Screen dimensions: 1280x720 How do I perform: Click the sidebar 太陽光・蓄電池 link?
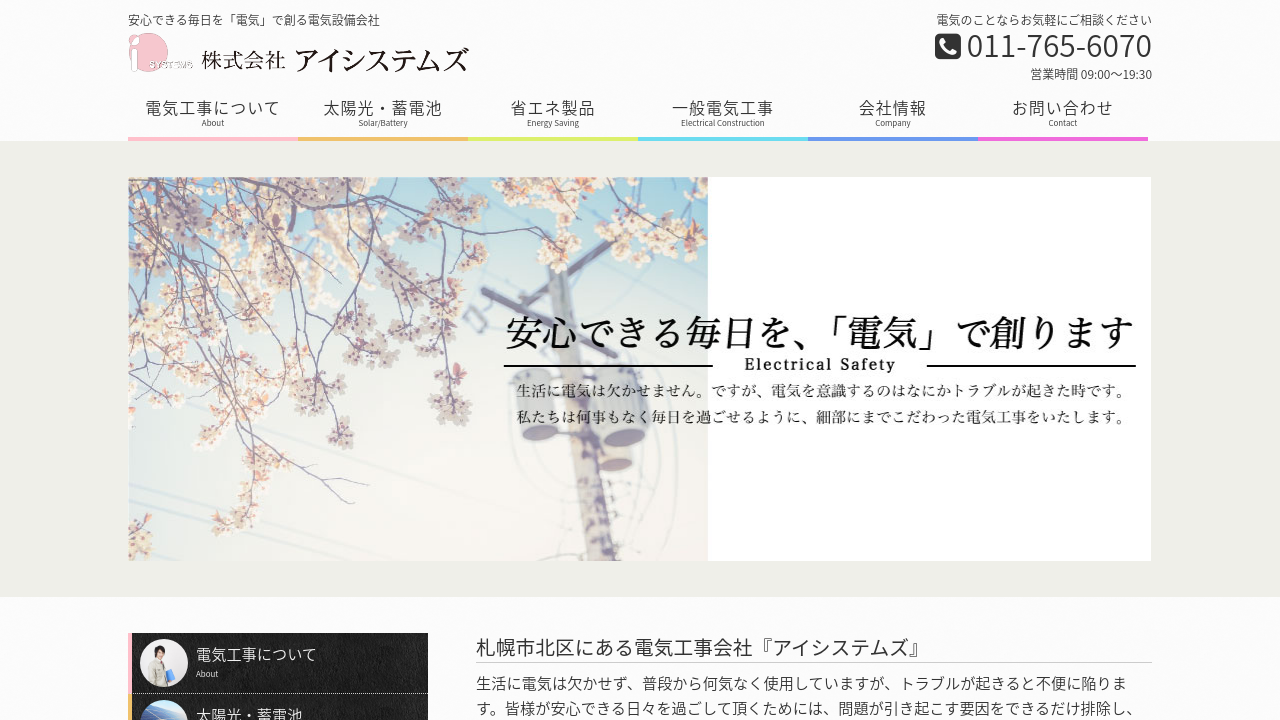click(249, 714)
